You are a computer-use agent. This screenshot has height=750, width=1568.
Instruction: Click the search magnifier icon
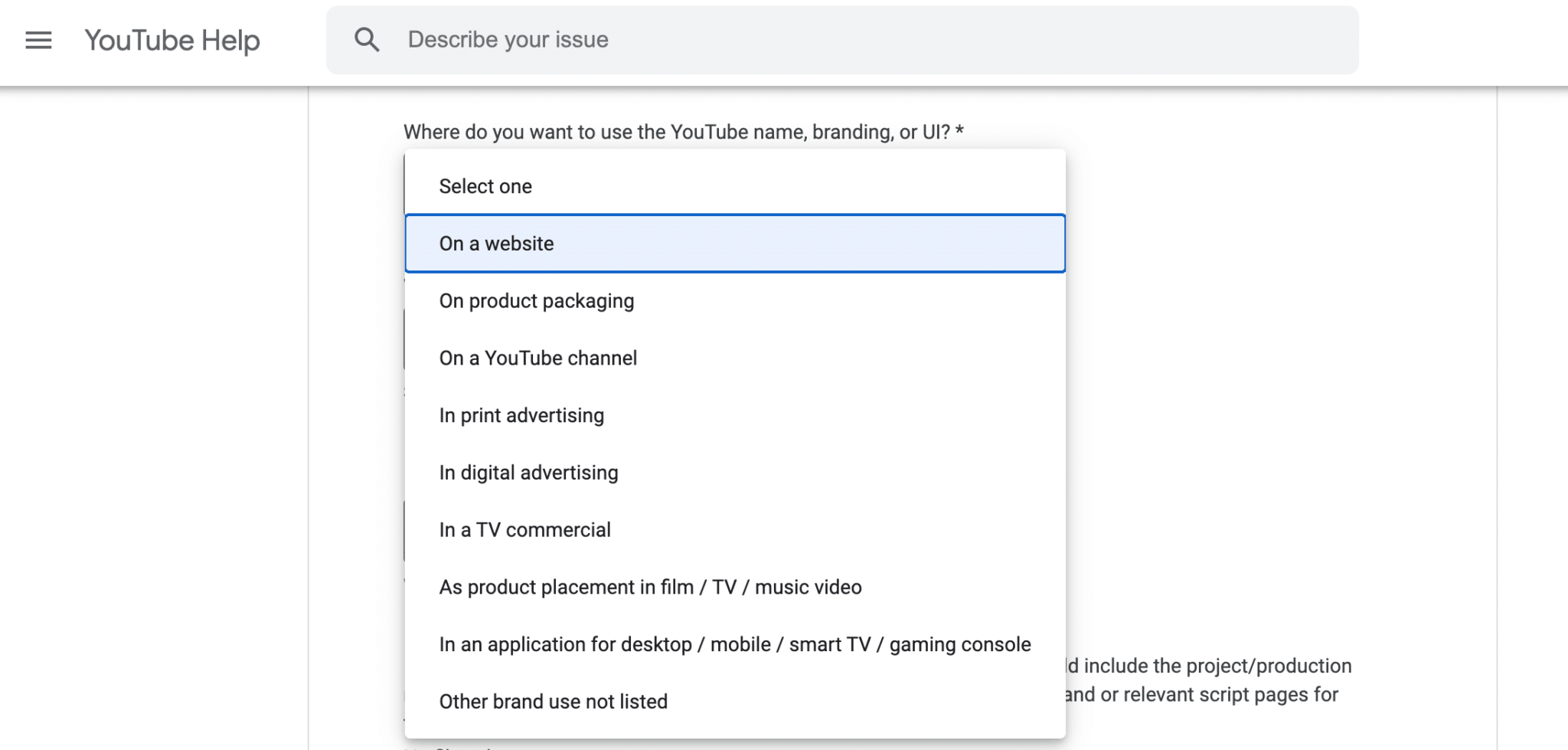367,40
